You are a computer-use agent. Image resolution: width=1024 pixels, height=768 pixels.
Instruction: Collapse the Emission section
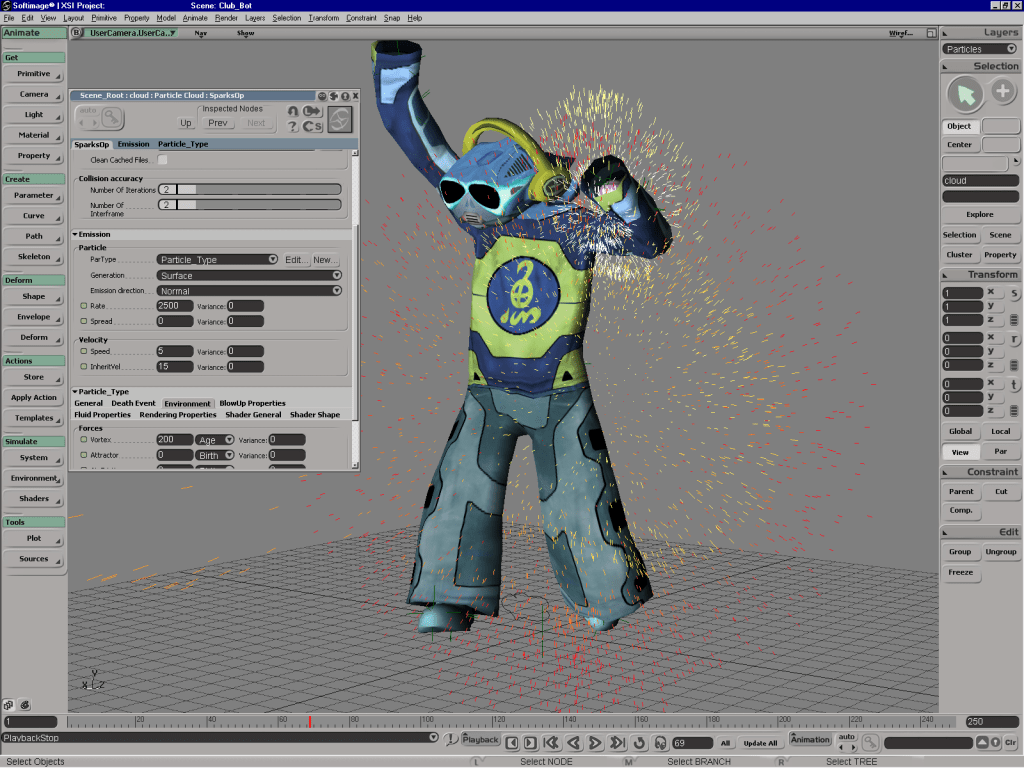tap(75, 234)
